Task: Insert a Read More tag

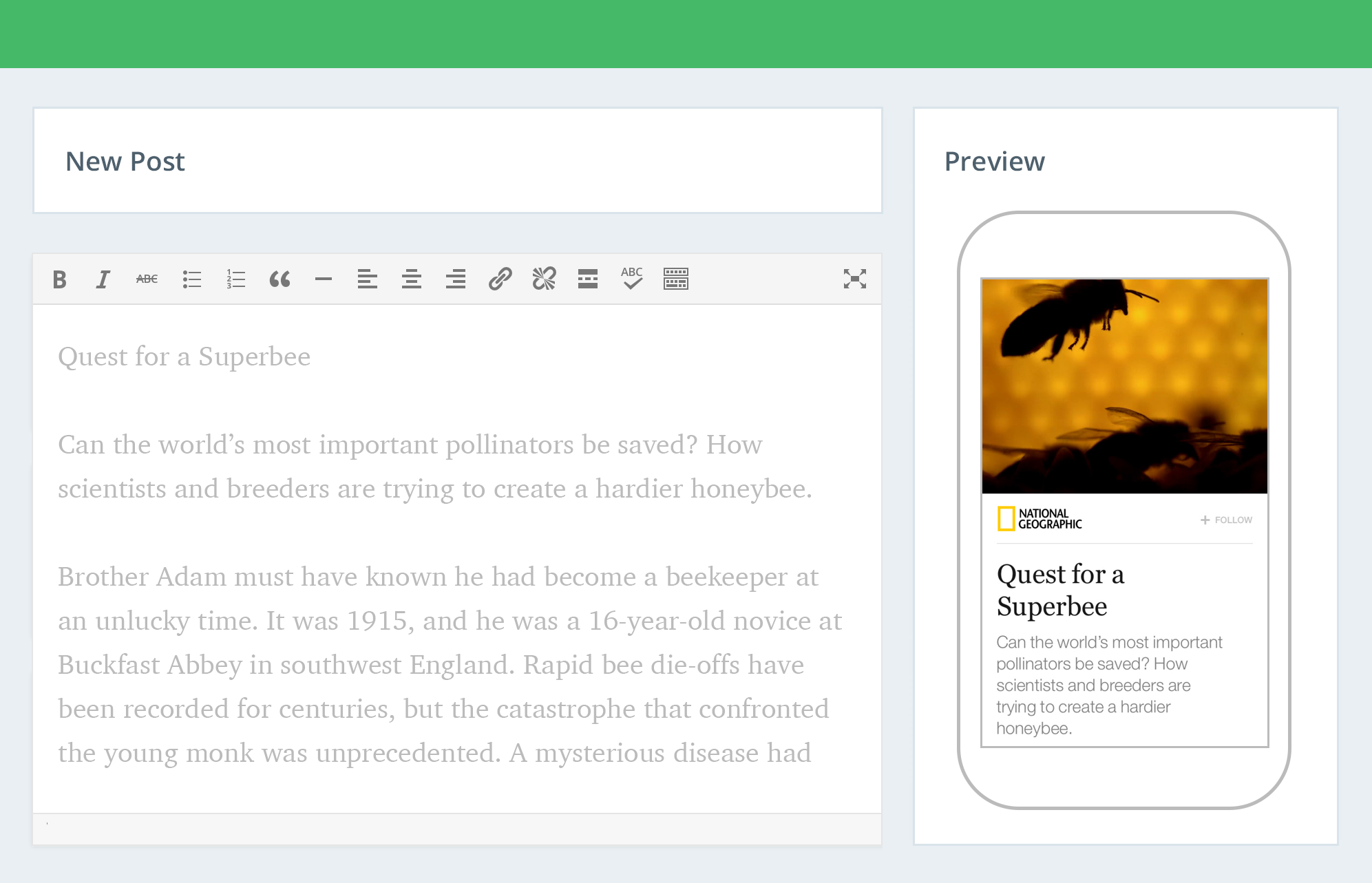Action: (588, 279)
